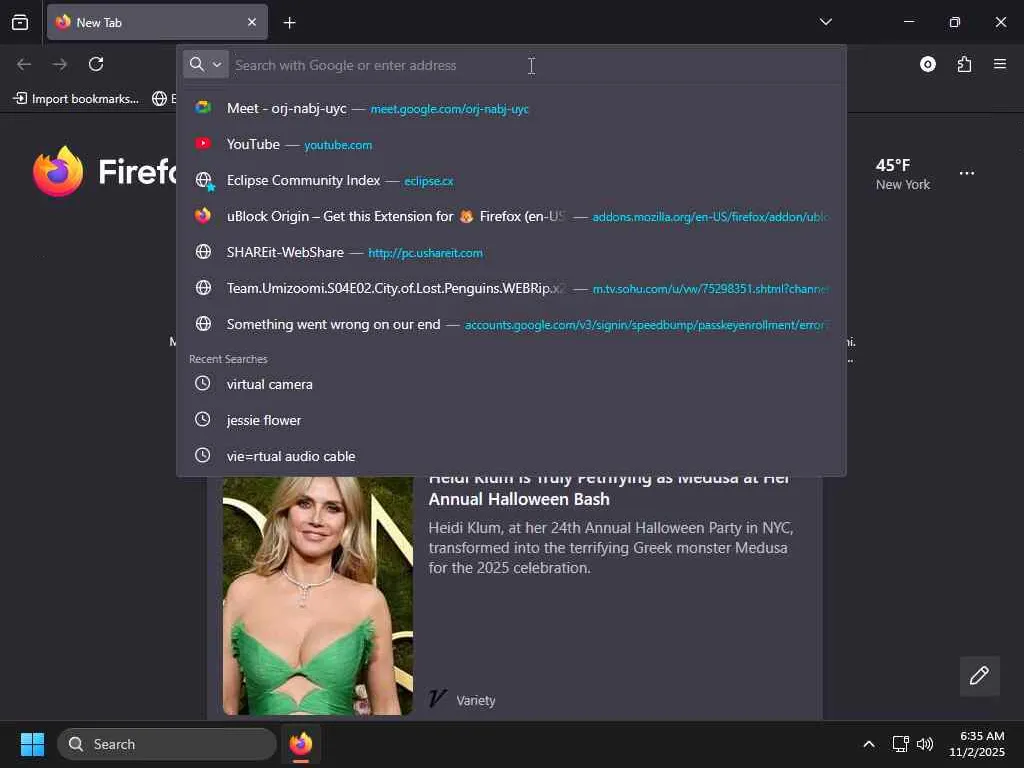Screen dimensions: 1024x768
Task: Click the clock icon beside jessie flower
Action: [x=203, y=419]
